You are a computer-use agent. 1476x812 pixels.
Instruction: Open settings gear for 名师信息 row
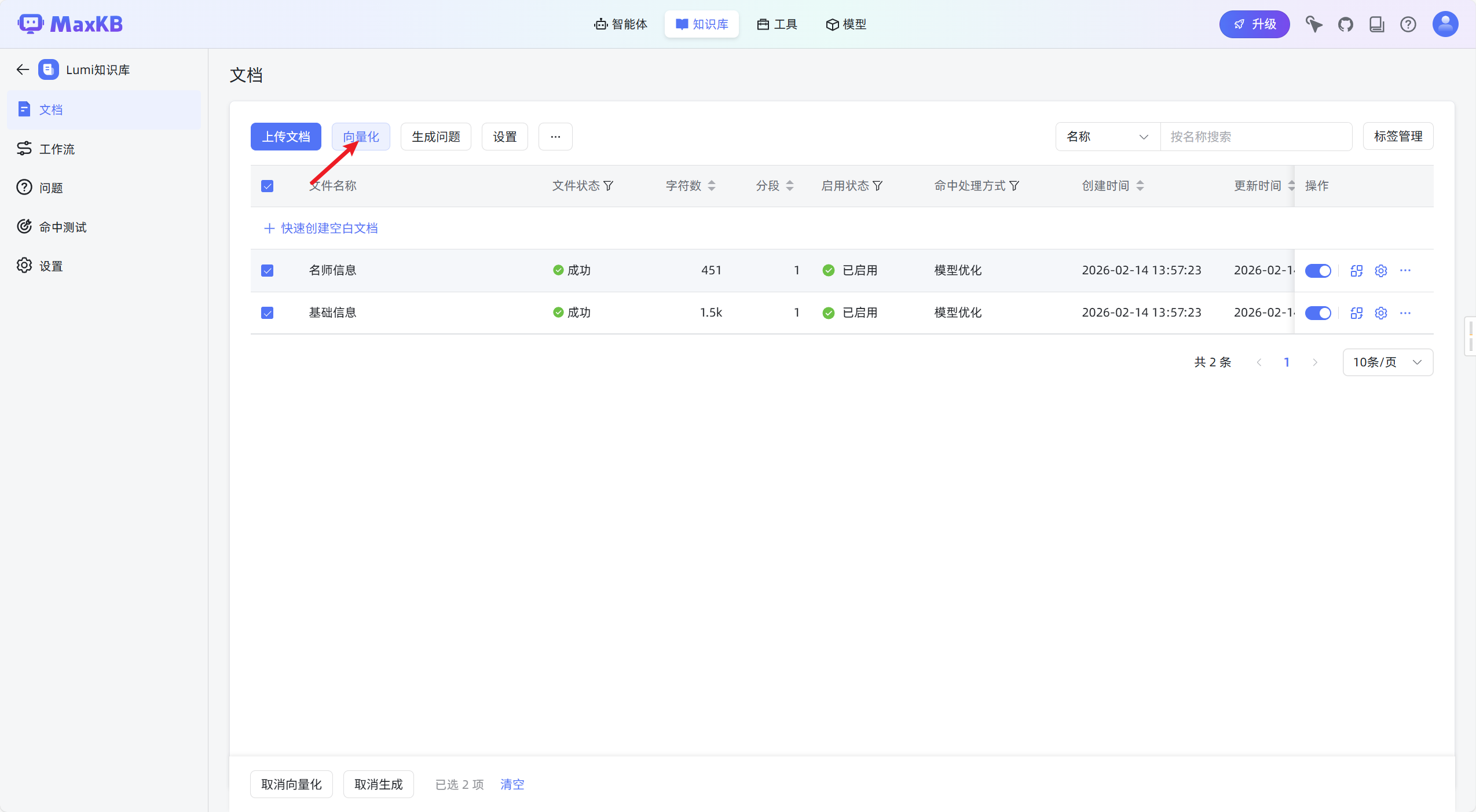click(x=1381, y=271)
